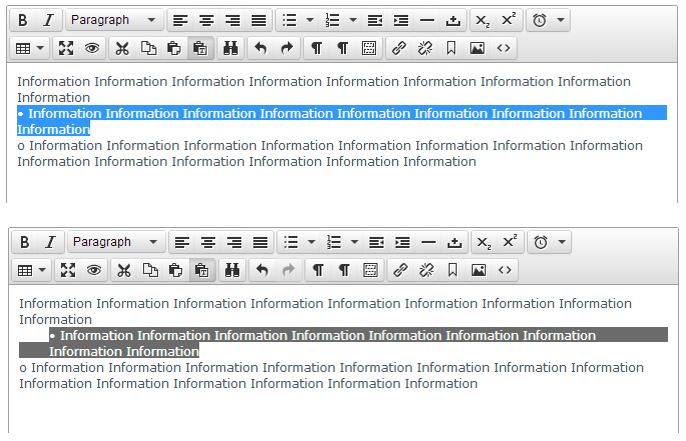Open Paragraph format dropdown in top editor
This screenshot has width=686, height=441.
pos(114,20)
